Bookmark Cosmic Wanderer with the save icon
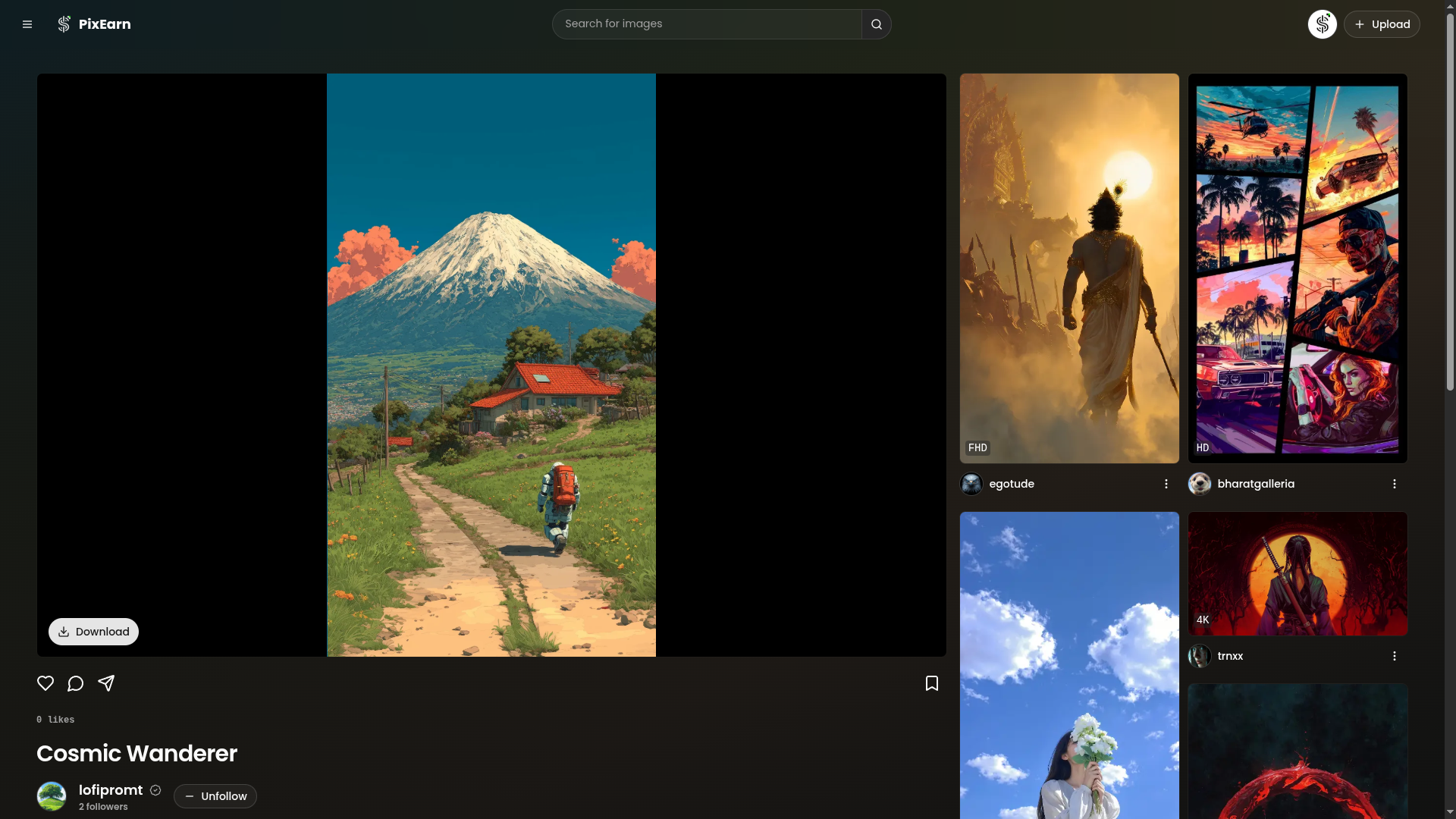This screenshot has height=819, width=1456. (x=931, y=683)
